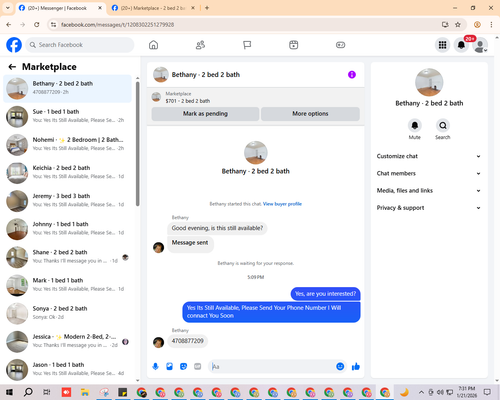Expand Customize chat section
500x400 pixels.
pyautogui.click(x=429, y=156)
